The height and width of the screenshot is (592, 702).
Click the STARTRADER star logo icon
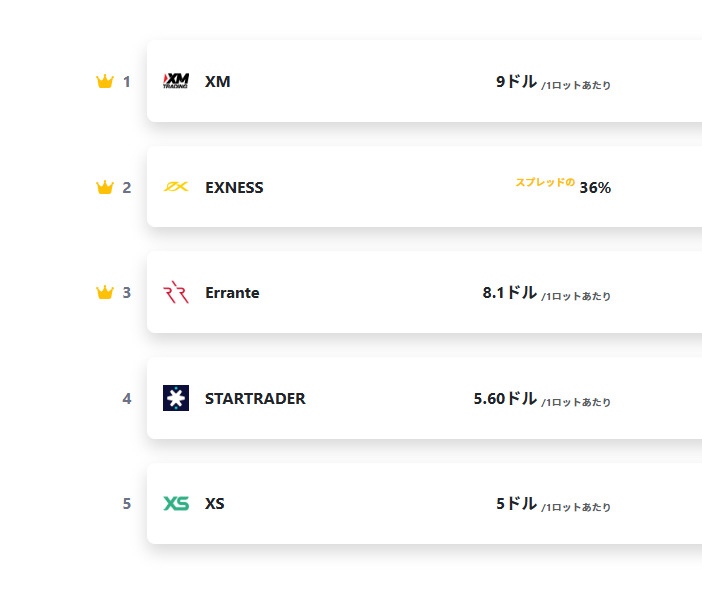click(176, 398)
